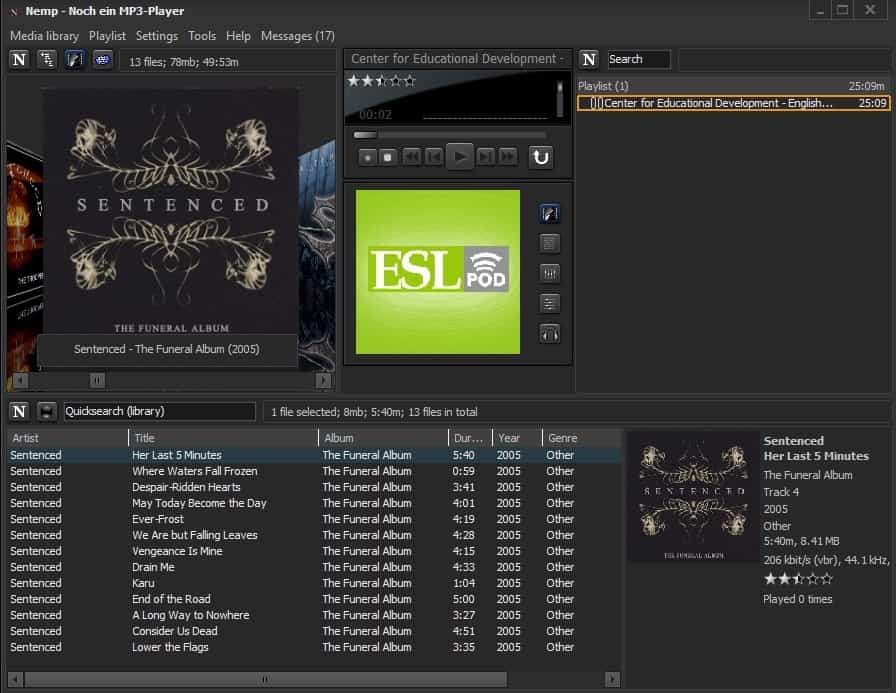
Task: Switch library to tag cloud view
Action: tap(102, 60)
